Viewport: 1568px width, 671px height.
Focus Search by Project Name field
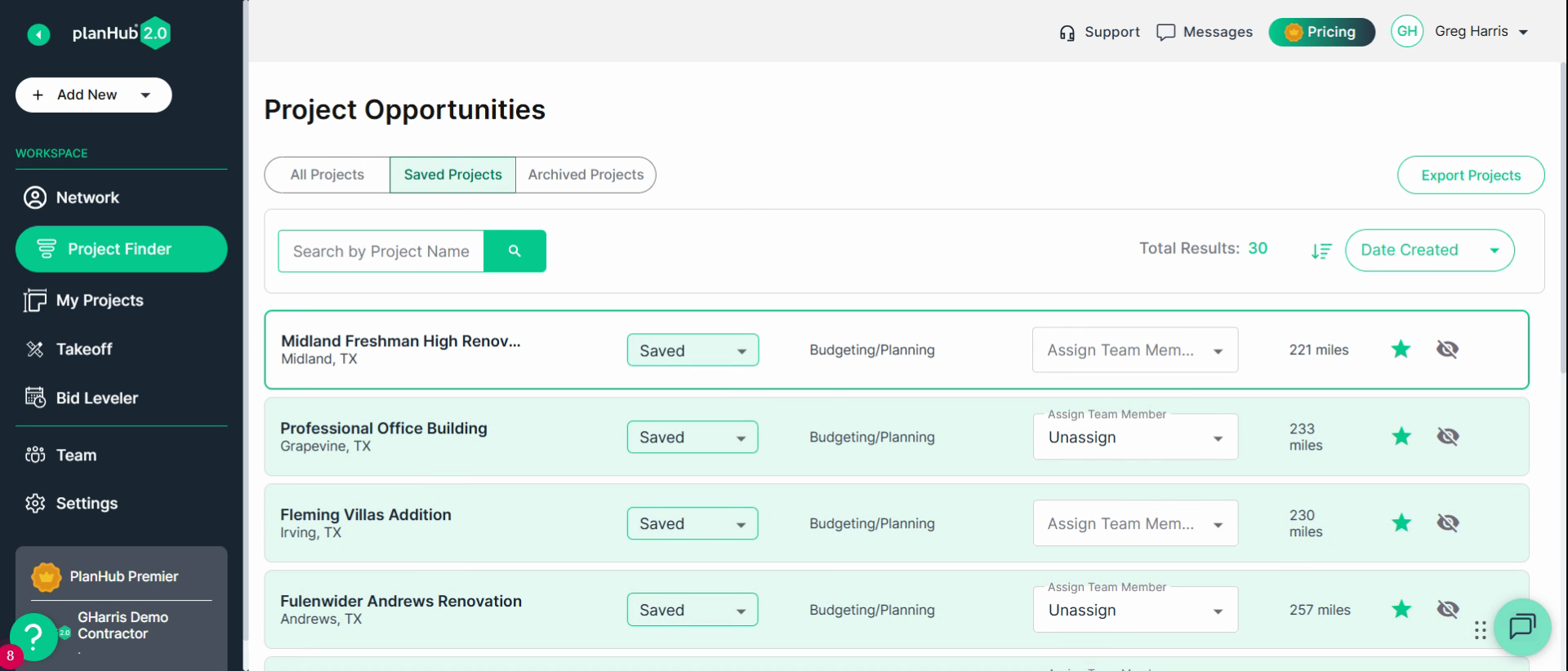coord(381,251)
